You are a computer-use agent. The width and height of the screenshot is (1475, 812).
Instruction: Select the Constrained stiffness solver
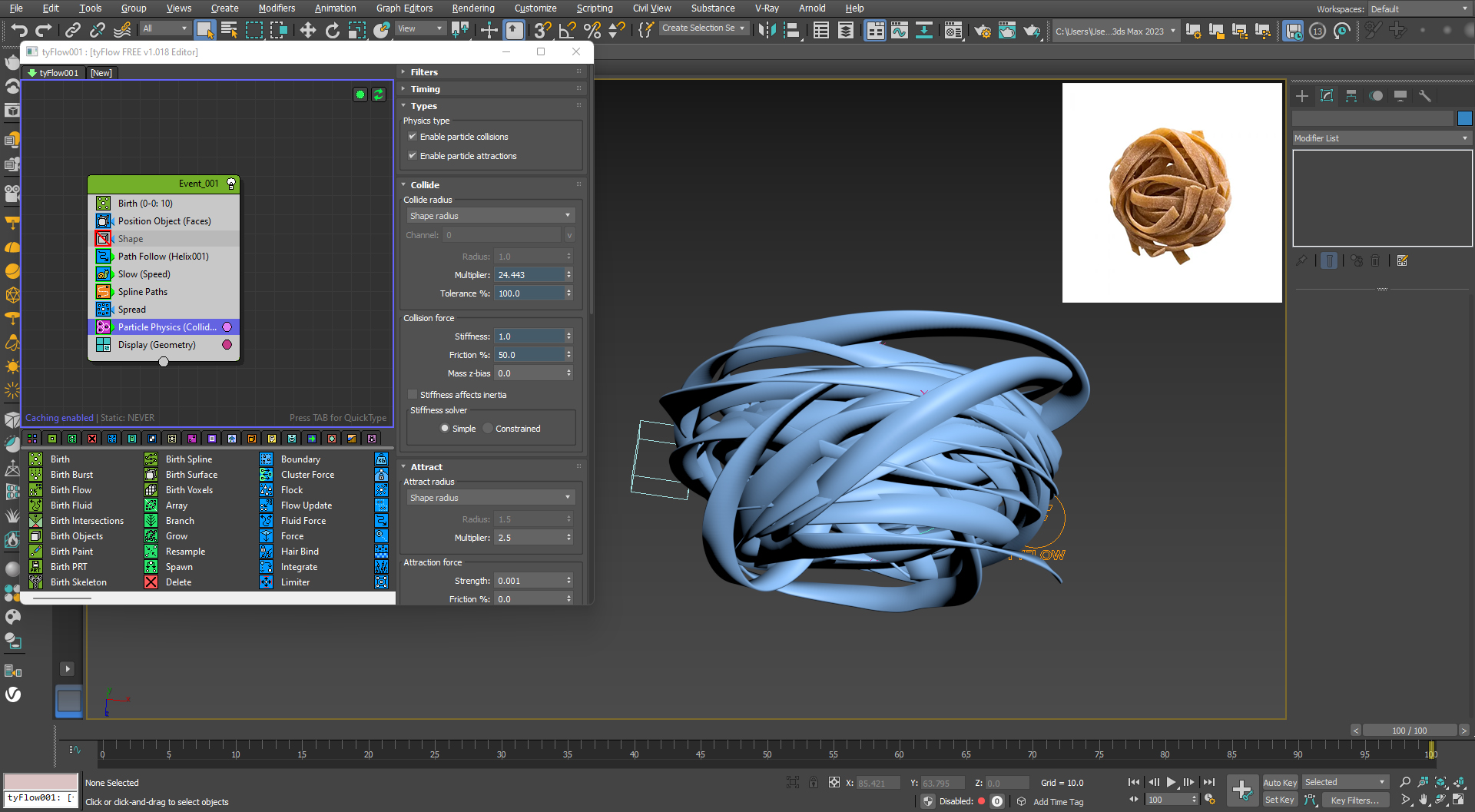[x=488, y=429]
